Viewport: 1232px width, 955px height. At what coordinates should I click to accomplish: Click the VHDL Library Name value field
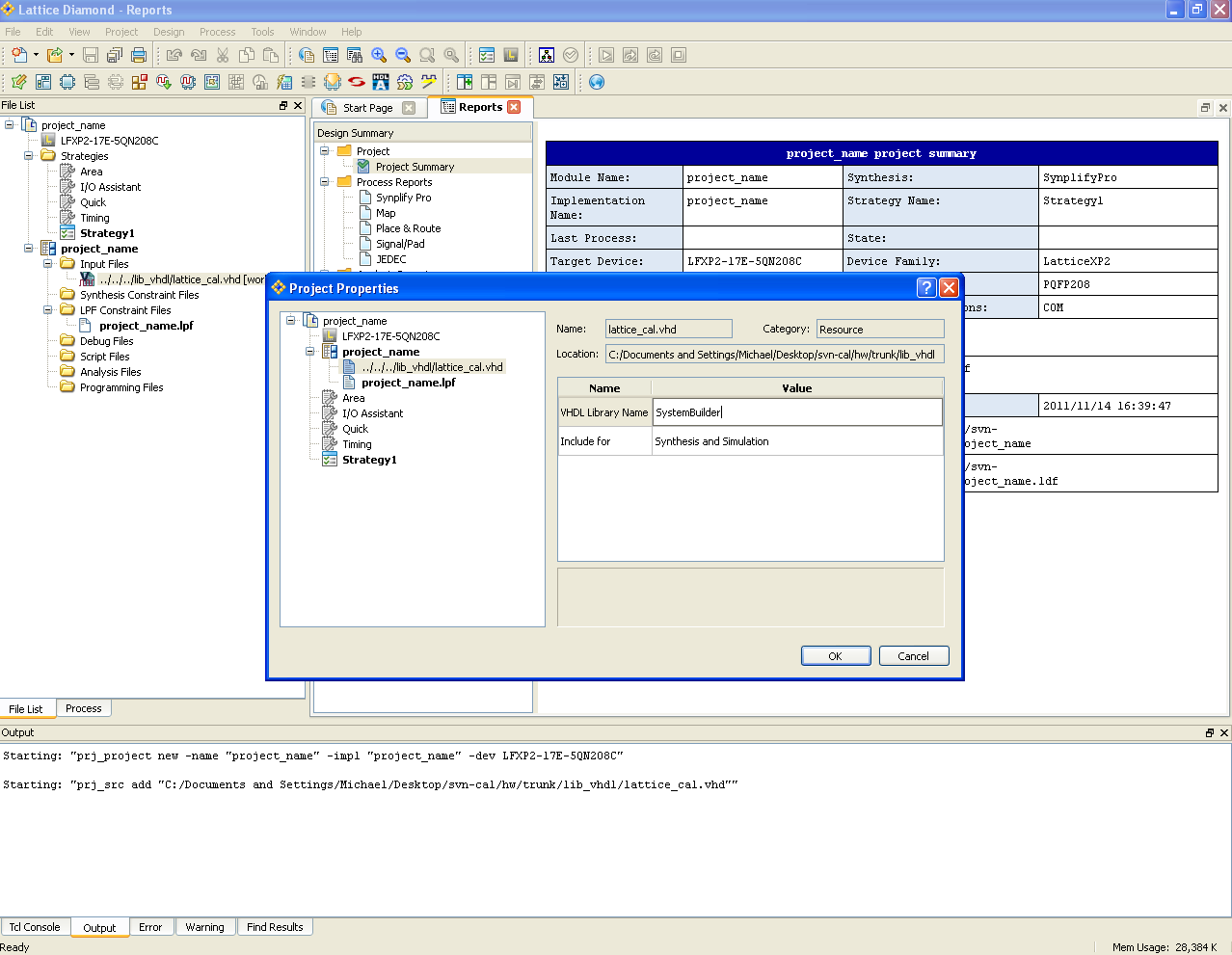[x=797, y=412]
